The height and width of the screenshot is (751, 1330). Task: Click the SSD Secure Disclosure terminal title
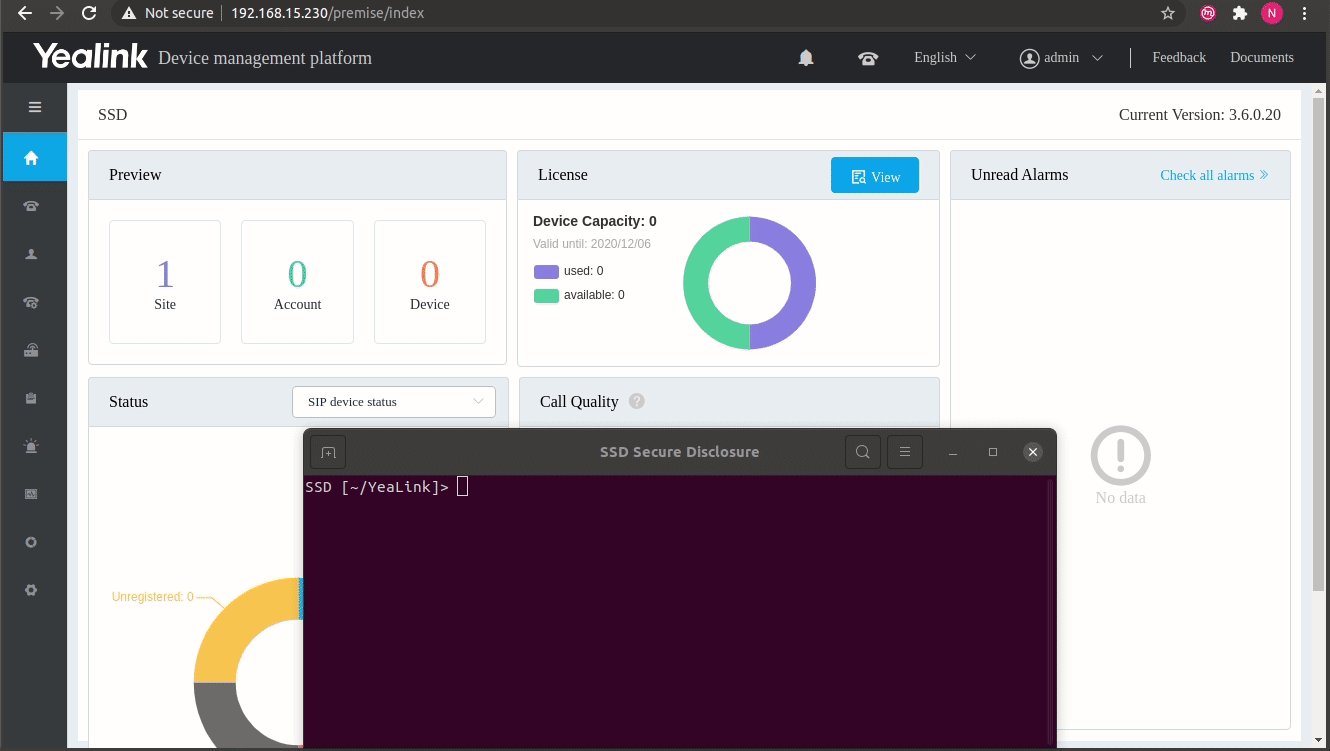680,452
